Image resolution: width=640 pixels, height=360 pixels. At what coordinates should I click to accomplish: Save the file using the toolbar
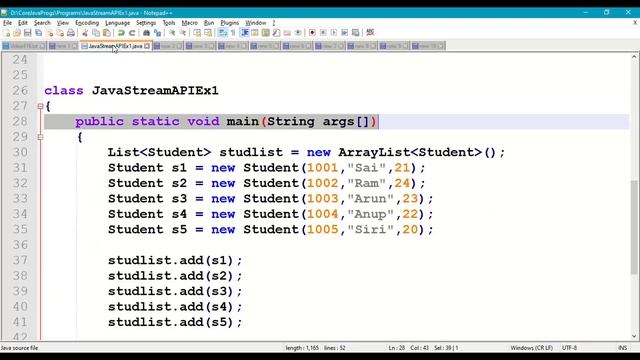click(x=27, y=33)
